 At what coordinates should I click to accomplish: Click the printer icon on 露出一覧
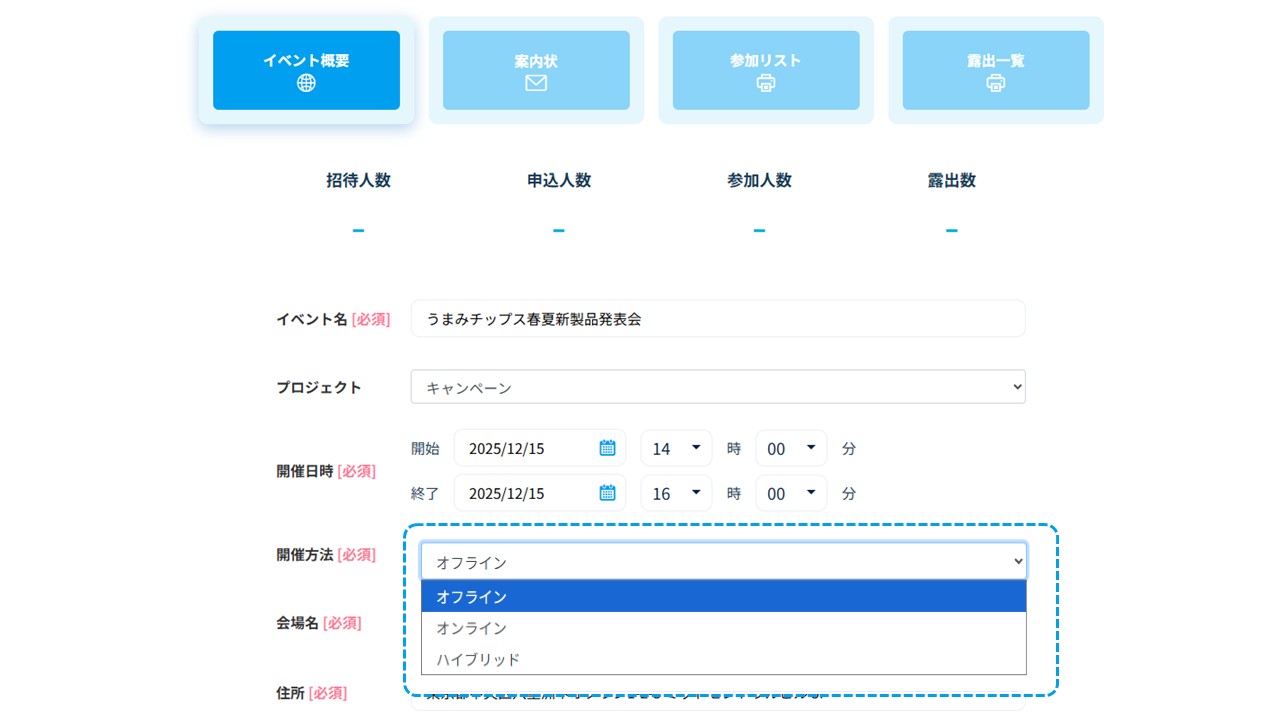(996, 83)
